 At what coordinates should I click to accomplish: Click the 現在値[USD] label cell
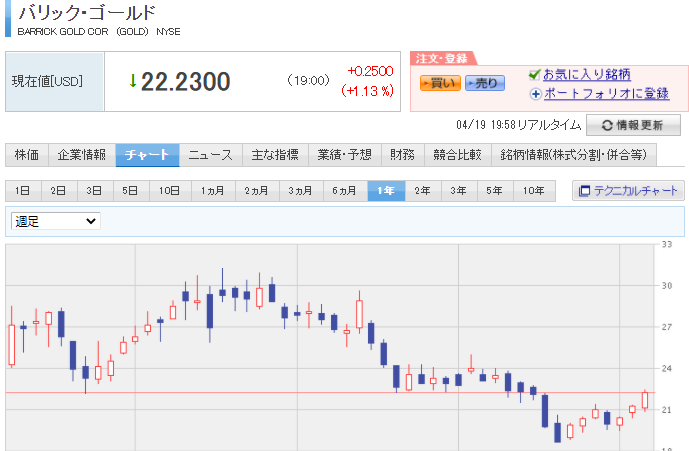(55, 82)
